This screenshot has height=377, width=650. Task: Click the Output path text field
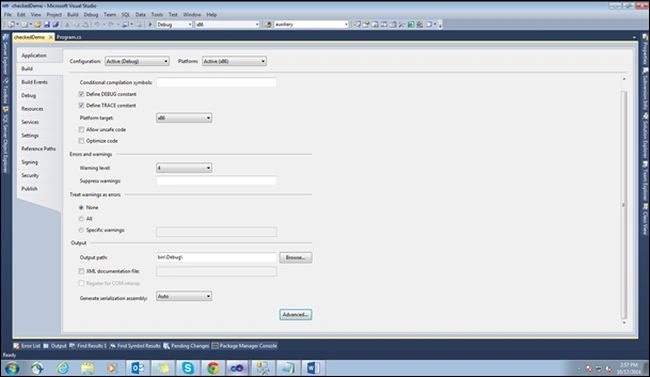coord(216,258)
